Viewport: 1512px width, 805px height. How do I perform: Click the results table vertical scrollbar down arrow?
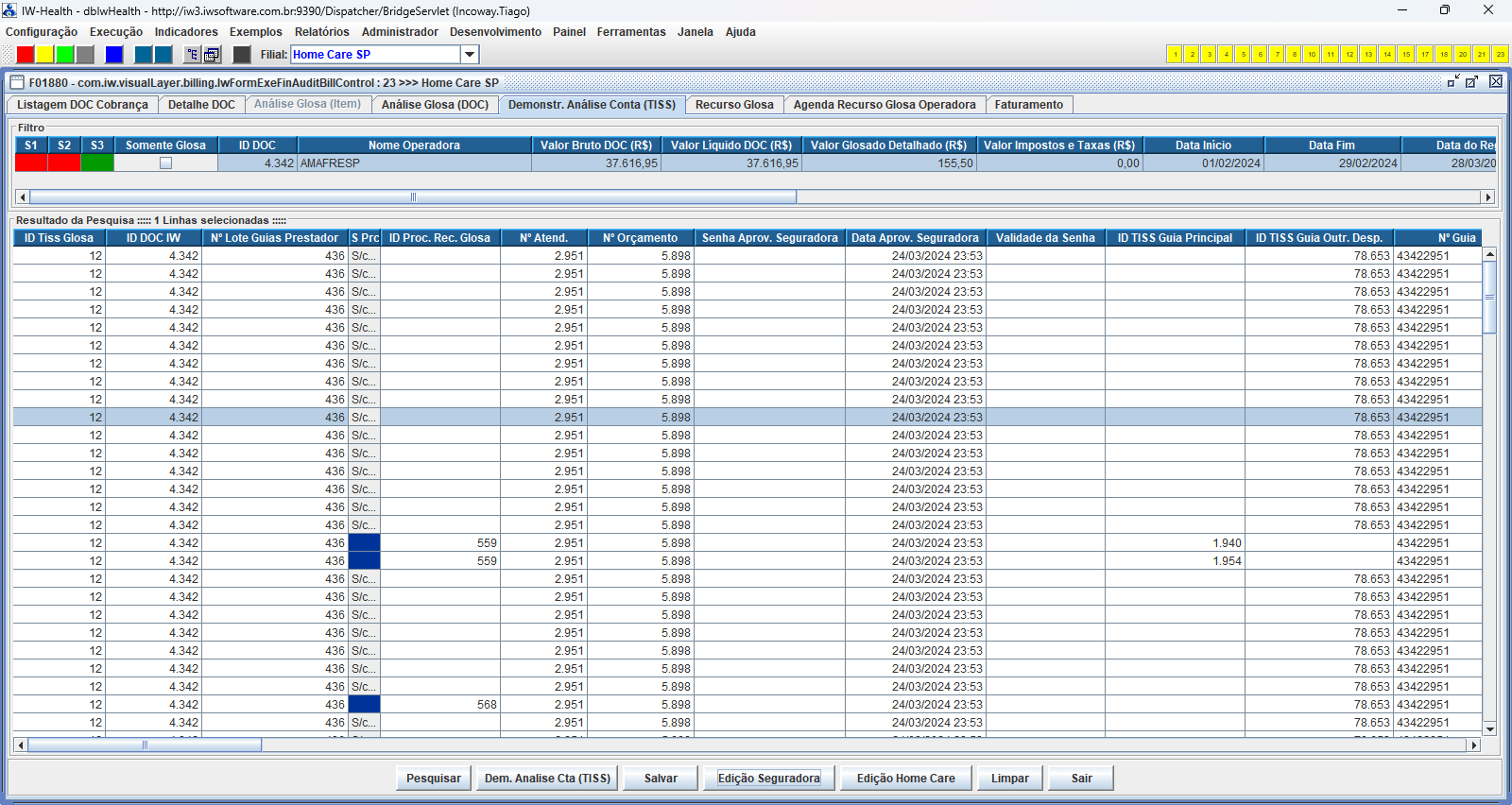coord(1489,729)
